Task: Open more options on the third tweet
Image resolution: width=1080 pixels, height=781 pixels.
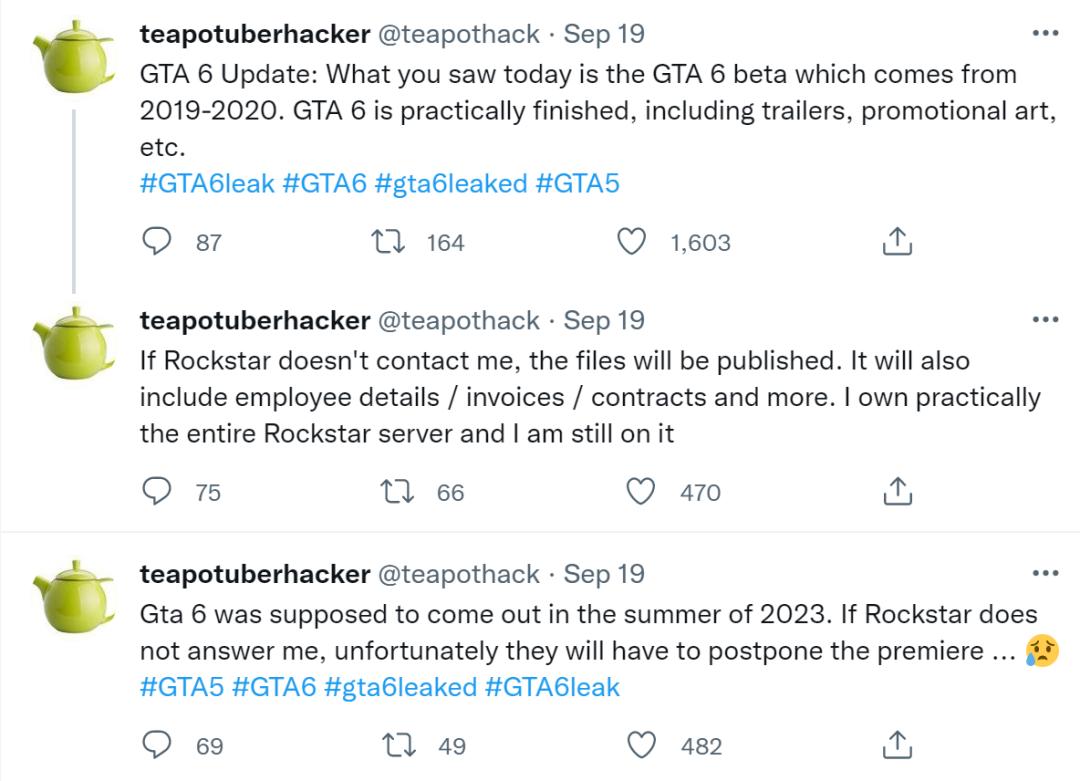Action: (x=1044, y=574)
